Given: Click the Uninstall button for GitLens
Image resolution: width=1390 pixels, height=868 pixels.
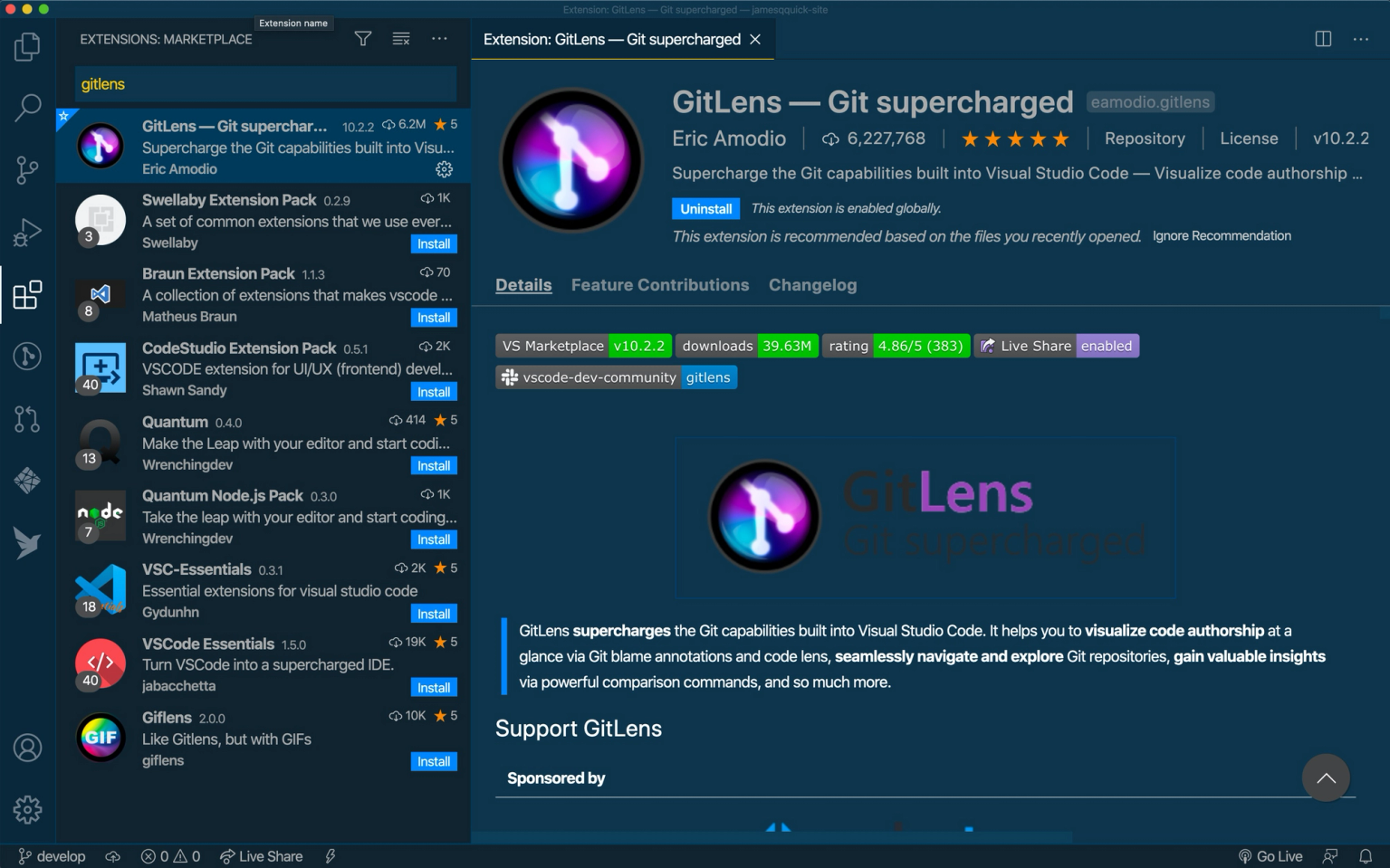Looking at the screenshot, I should click(x=705, y=208).
